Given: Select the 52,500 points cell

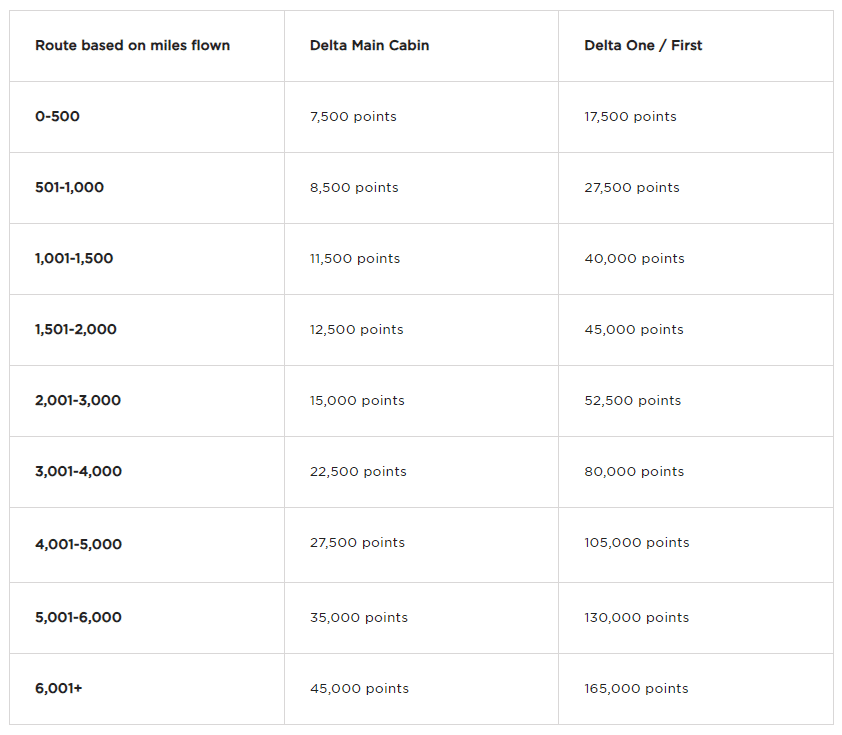Looking at the screenshot, I should (x=633, y=400).
